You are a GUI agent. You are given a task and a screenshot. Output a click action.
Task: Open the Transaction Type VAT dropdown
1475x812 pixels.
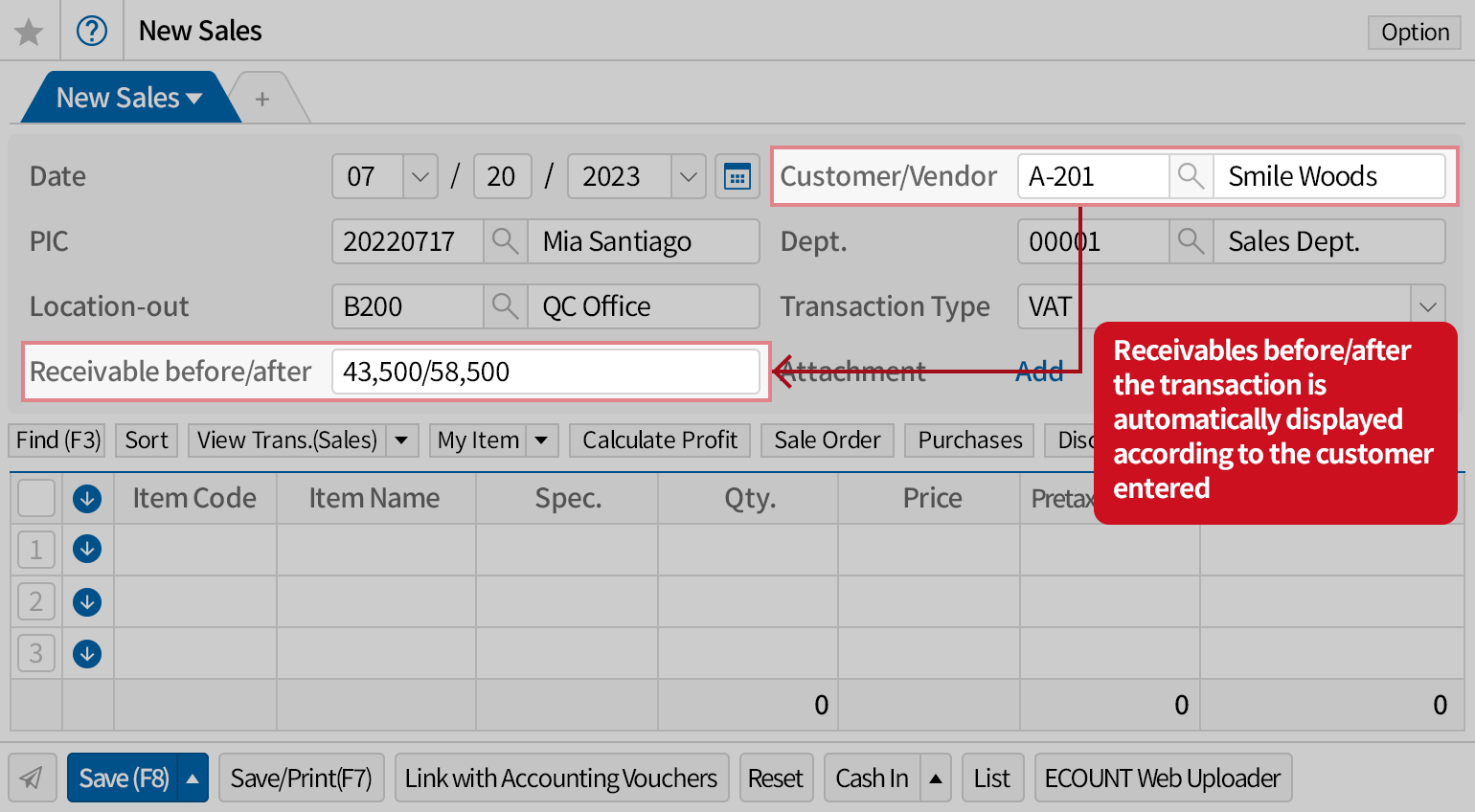coord(1427,306)
